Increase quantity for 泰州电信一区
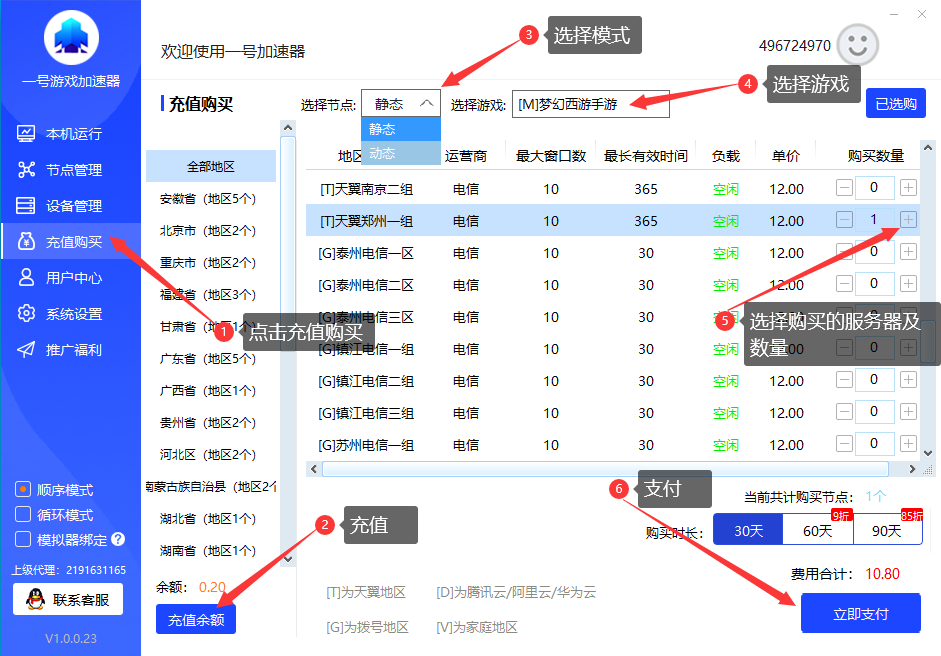Viewport: 941px width, 656px height. click(x=908, y=251)
